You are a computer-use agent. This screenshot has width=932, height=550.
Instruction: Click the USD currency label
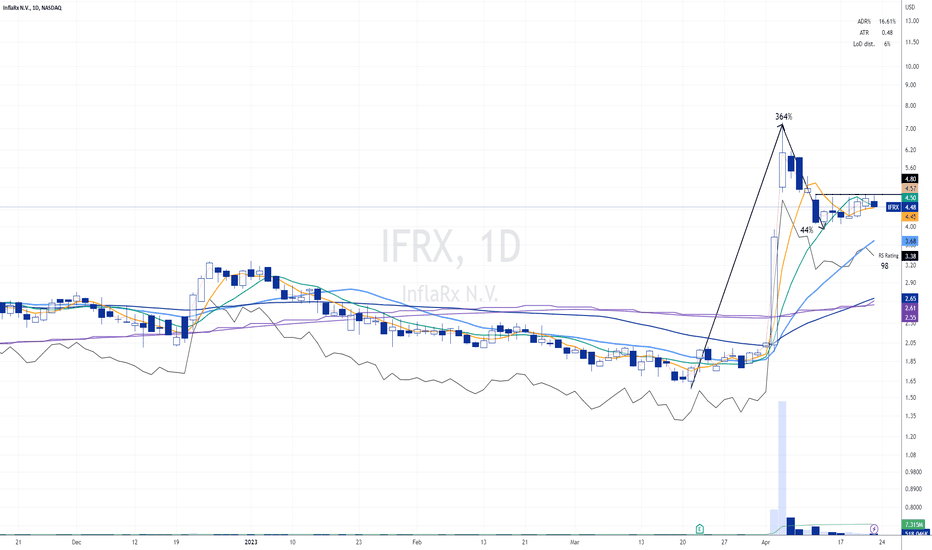910,7
